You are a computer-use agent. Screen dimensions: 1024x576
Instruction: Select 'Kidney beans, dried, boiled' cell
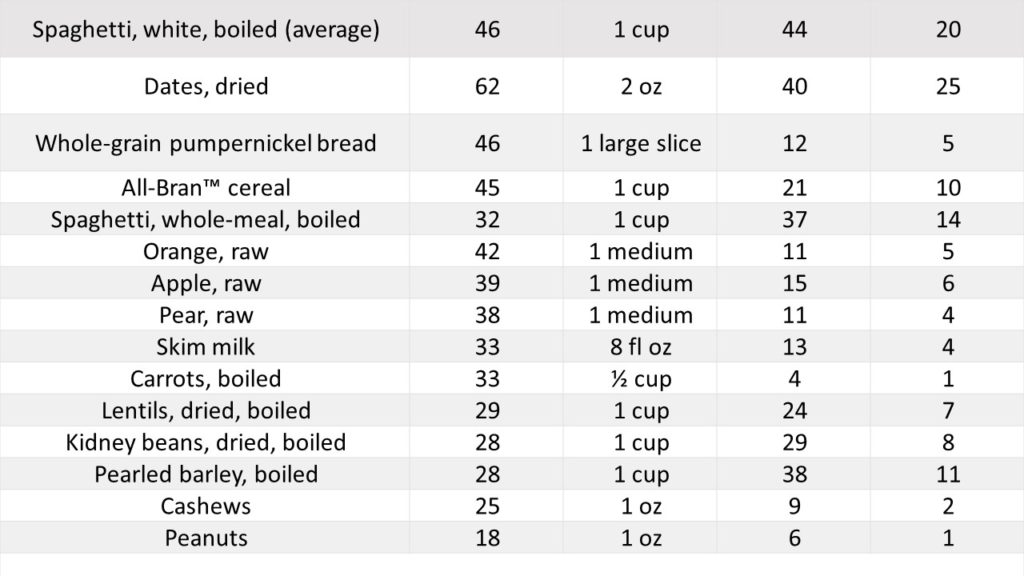pyautogui.click(x=206, y=443)
